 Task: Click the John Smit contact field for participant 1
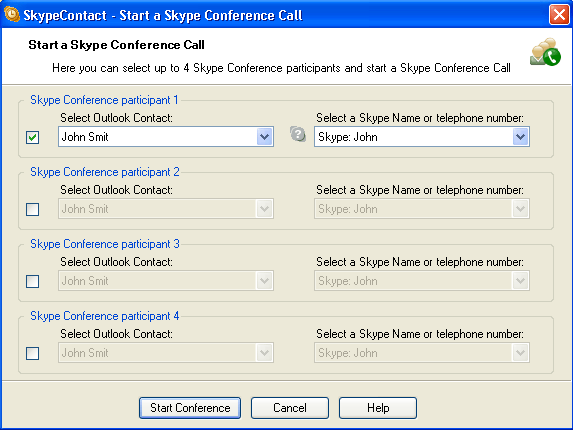[x=166, y=137]
